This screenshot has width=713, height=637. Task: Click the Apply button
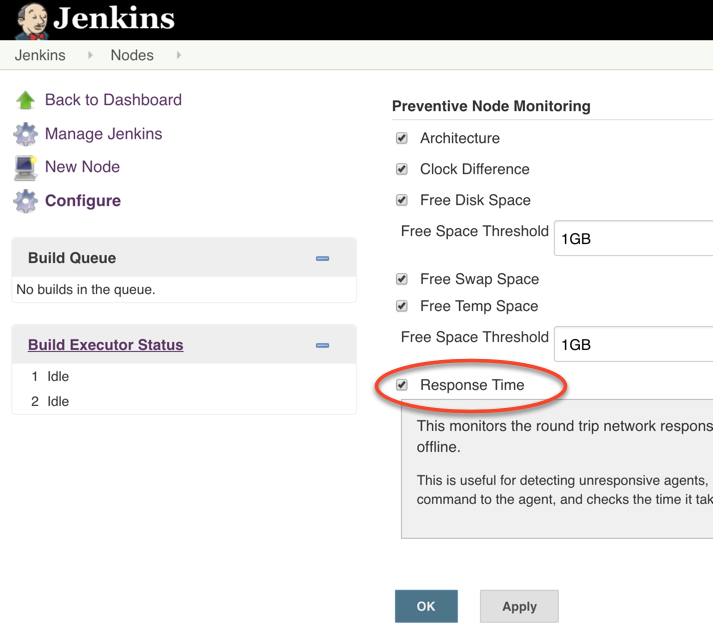519,606
